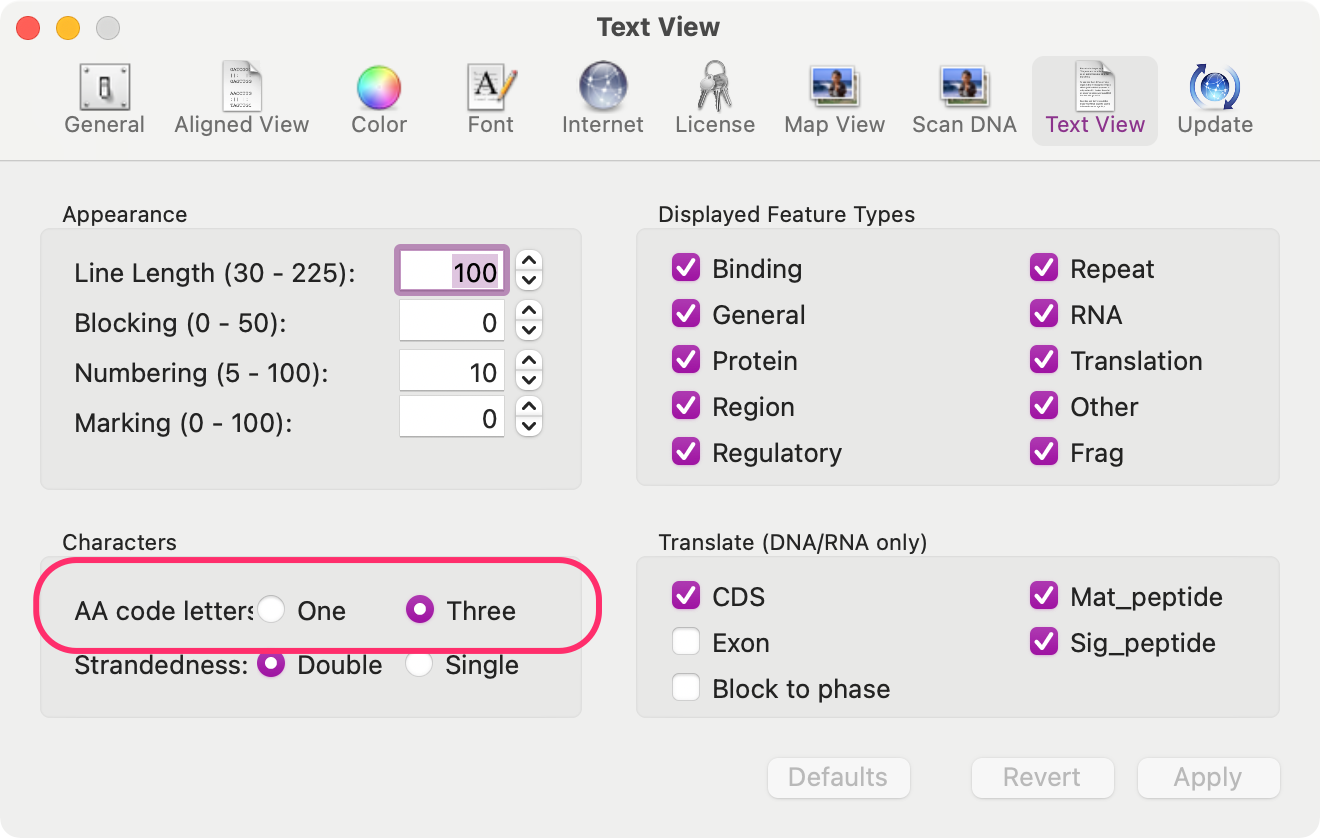This screenshot has height=838, width=1320.
Task: Increase Line Length with the up stepper
Action: click(x=528, y=262)
